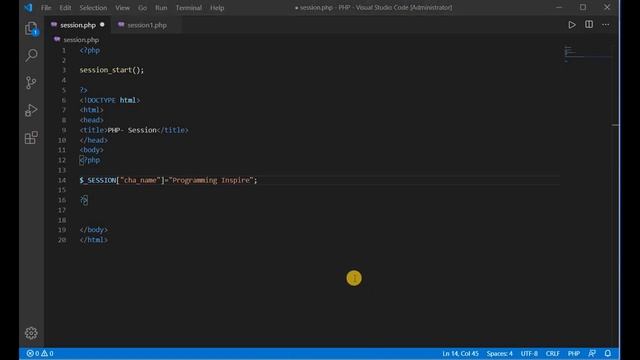Click the "Programming Inspire" string

pyautogui.click(x=211, y=180)
